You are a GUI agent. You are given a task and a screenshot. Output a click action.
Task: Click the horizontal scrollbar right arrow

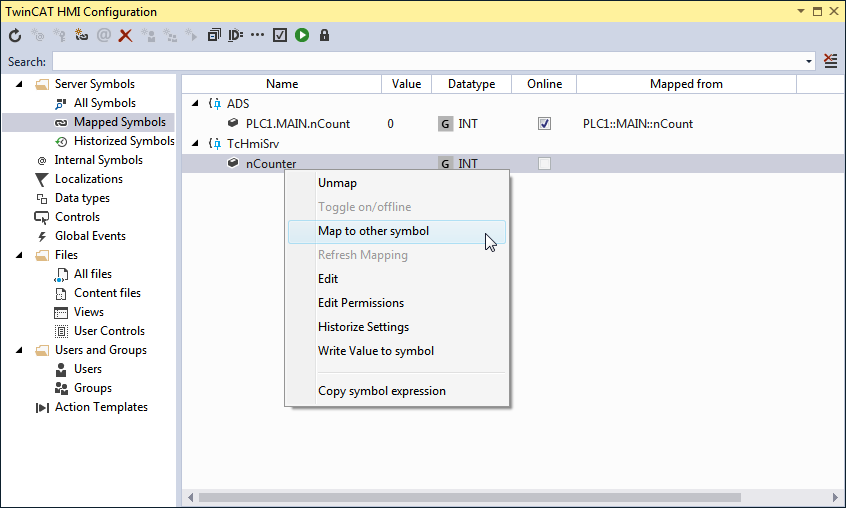click(836, 497)
